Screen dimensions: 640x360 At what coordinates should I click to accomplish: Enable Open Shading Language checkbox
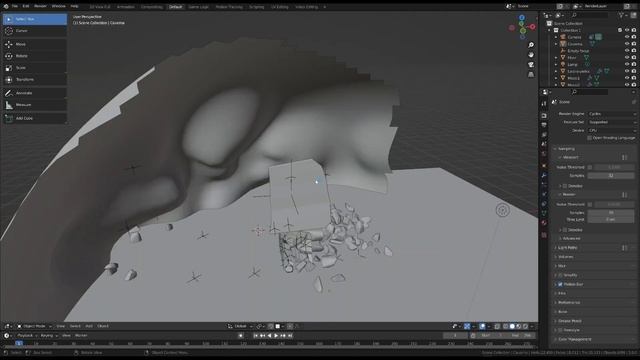click(x=589, y=138)
